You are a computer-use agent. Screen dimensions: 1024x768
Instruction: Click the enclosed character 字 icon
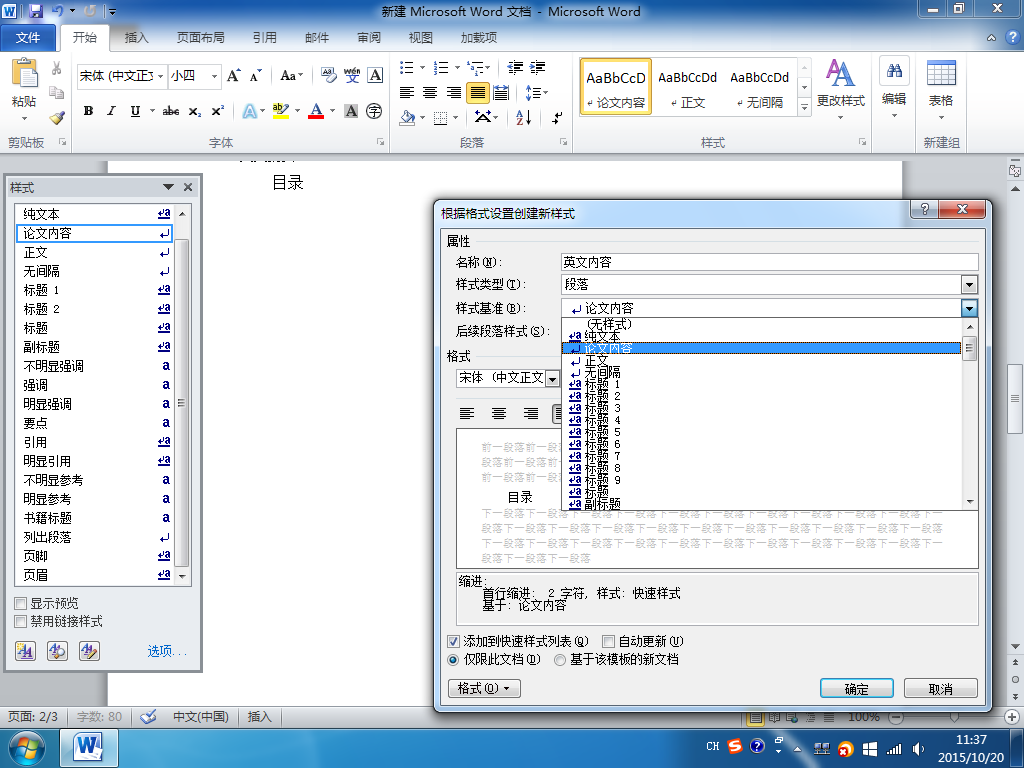tap(374, 111)
